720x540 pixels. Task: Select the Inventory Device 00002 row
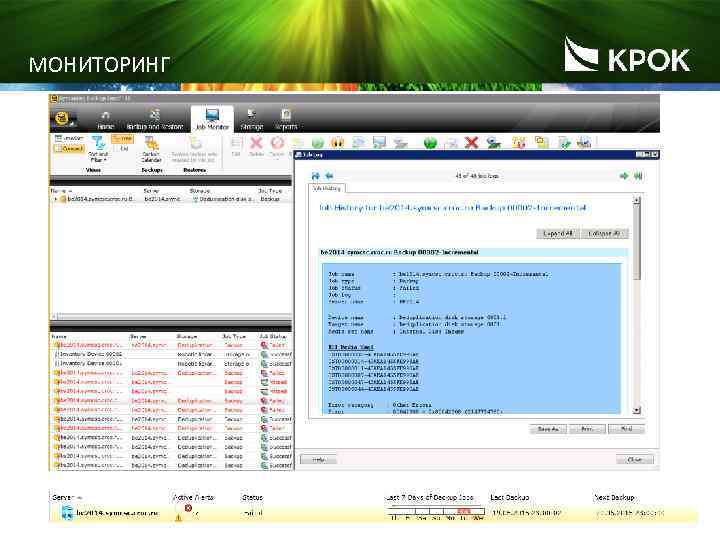click(x=171, y=354)
